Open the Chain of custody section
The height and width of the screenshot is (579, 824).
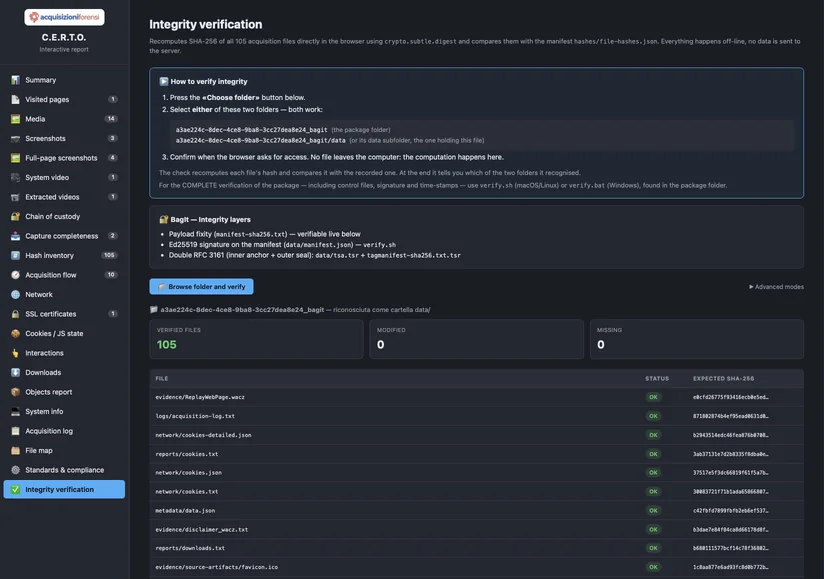(x=64, y=216)
